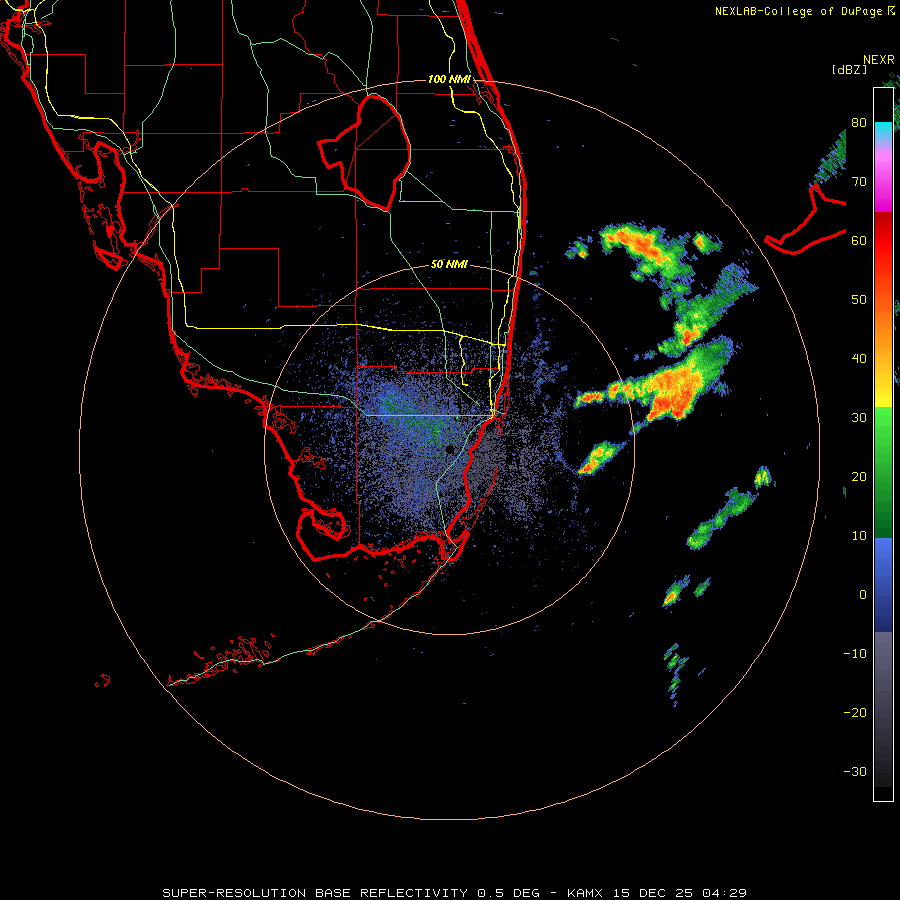Viewport: 900px width, 900px height.
Task: Click the 30 dBZ scale label
Action: [x=859, y=418]
